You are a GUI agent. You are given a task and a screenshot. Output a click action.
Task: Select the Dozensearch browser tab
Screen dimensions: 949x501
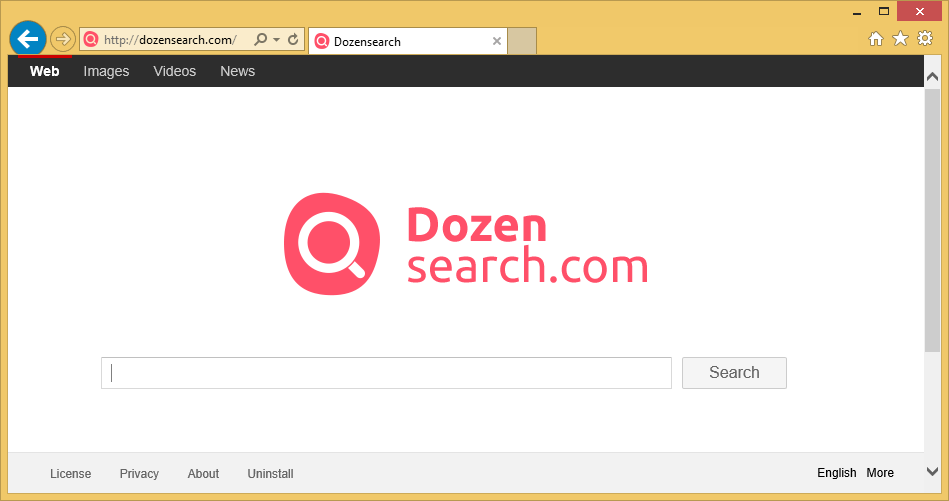point(407,41)
